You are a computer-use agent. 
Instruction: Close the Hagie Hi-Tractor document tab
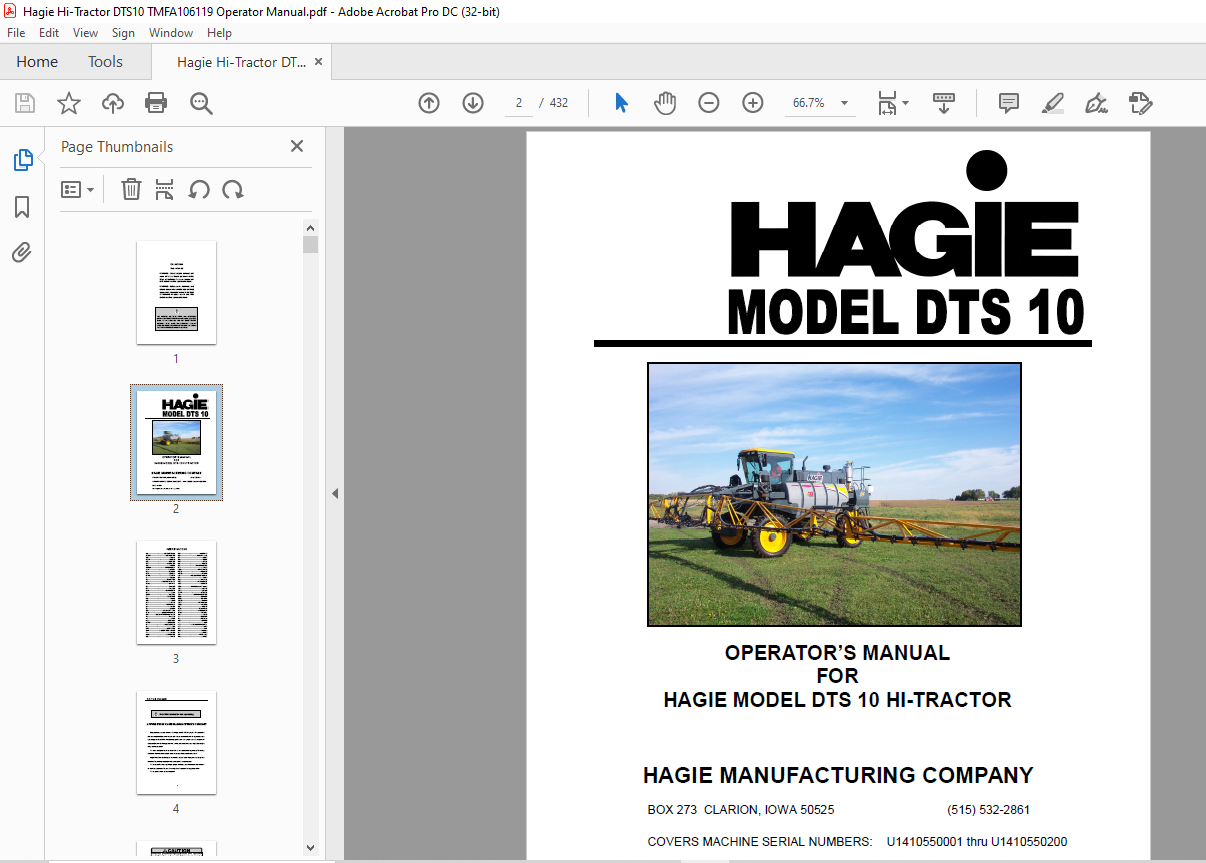coord(319,62)
